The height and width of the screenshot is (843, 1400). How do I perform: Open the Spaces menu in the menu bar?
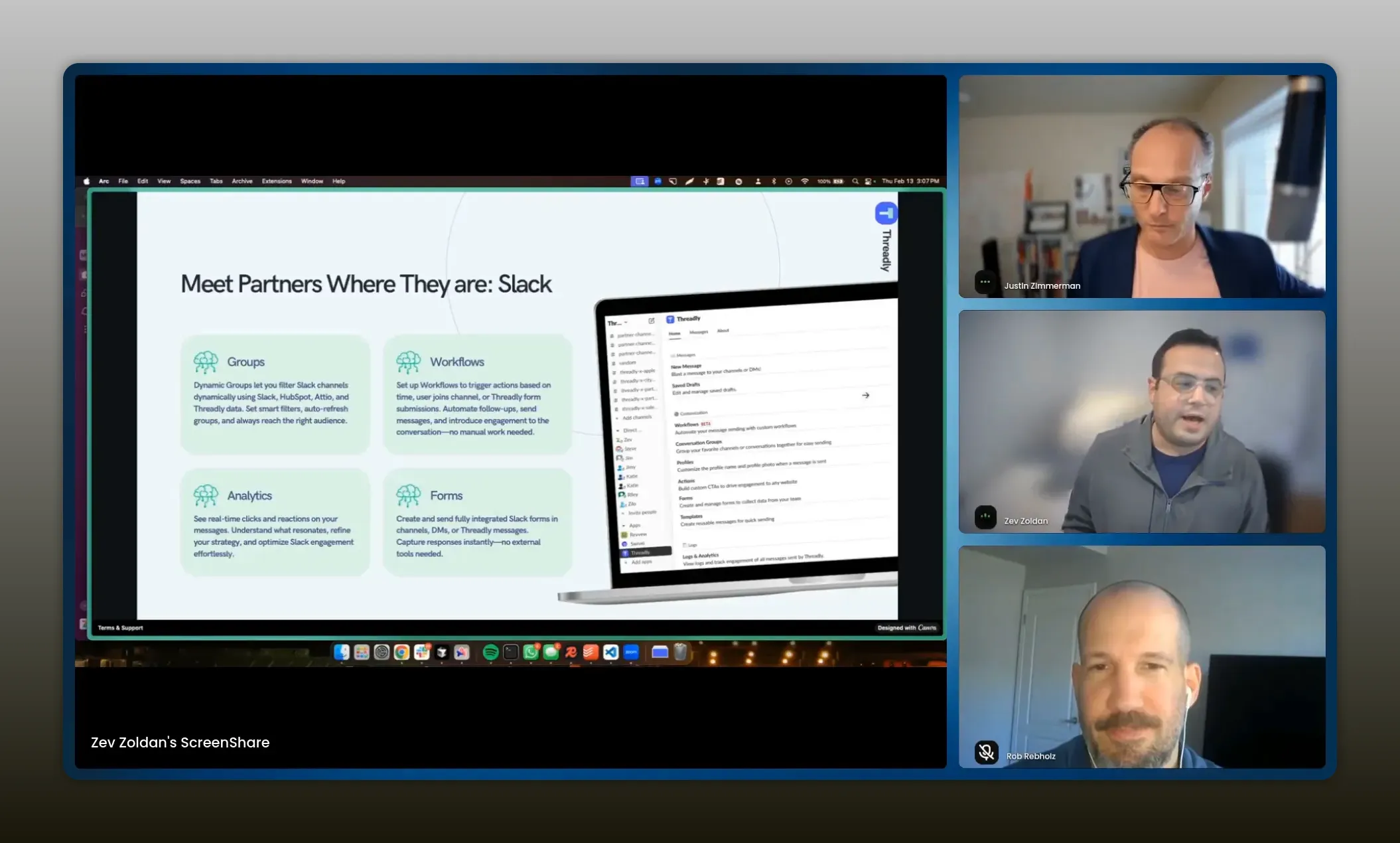(x=190, y=181)
